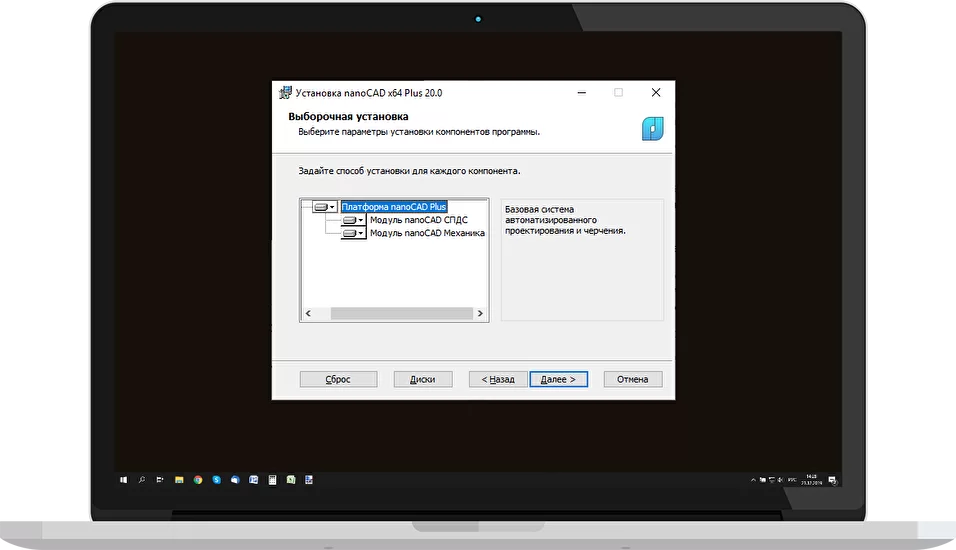Go back with the Назад button

click(x=498, y=379)
